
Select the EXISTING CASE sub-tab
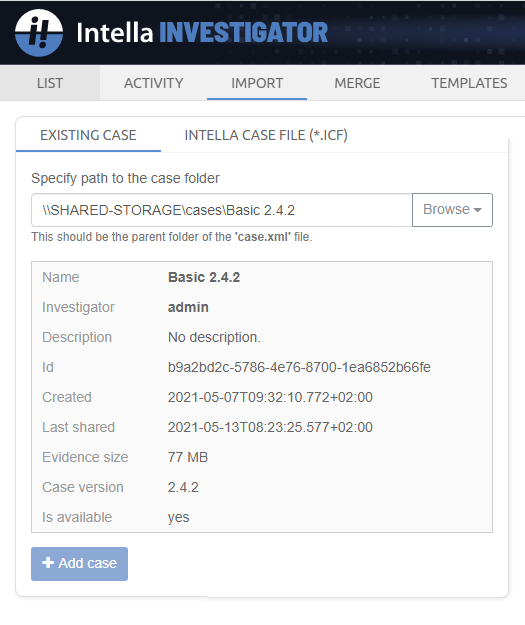click(x=88, y=135)
